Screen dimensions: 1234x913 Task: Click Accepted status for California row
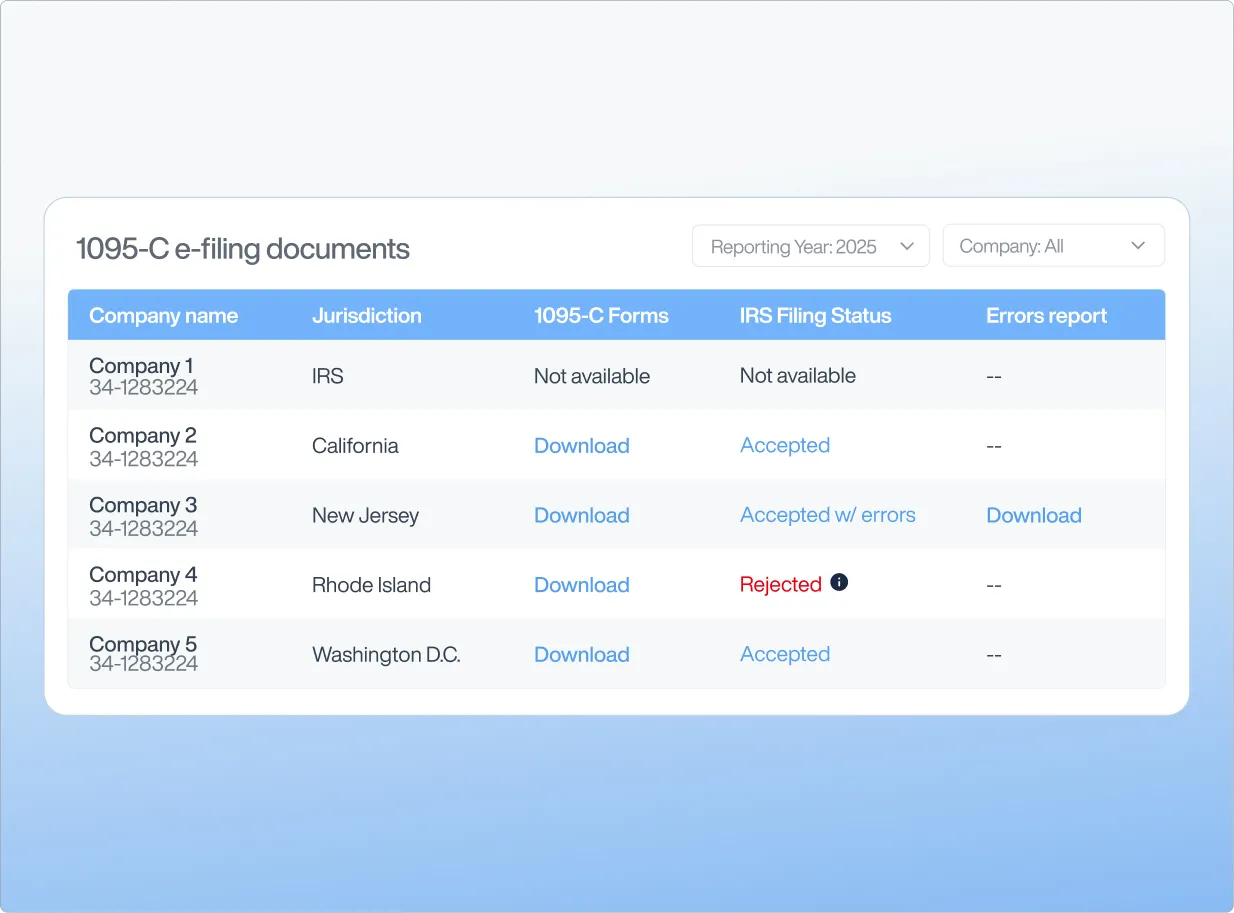click(x=785, y=446)
